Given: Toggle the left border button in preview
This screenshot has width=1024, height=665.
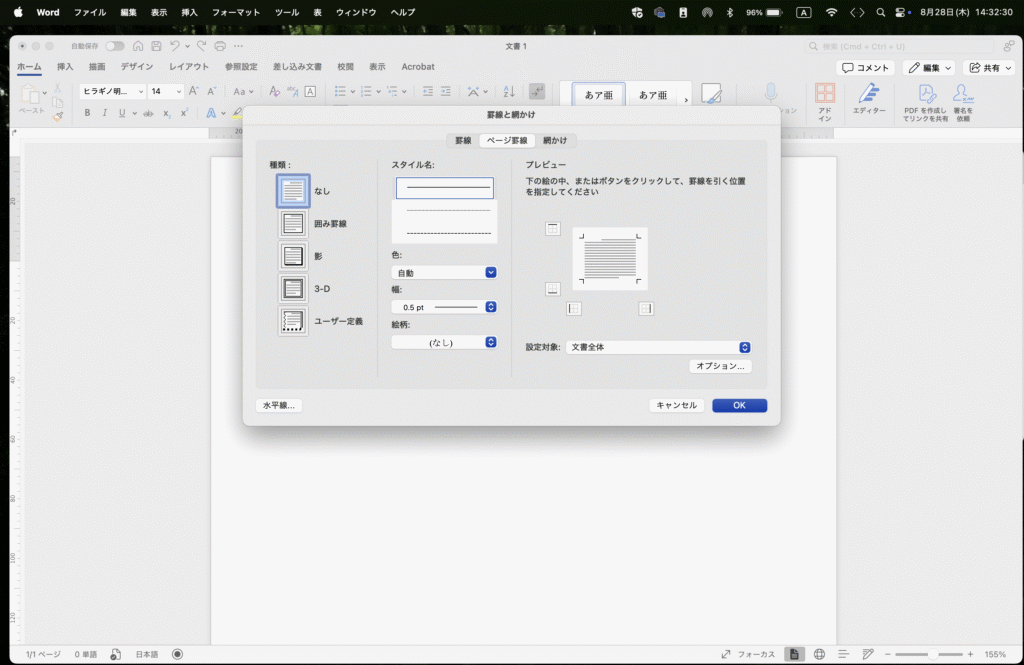Looking at the screenshot, I should point(574,309).
